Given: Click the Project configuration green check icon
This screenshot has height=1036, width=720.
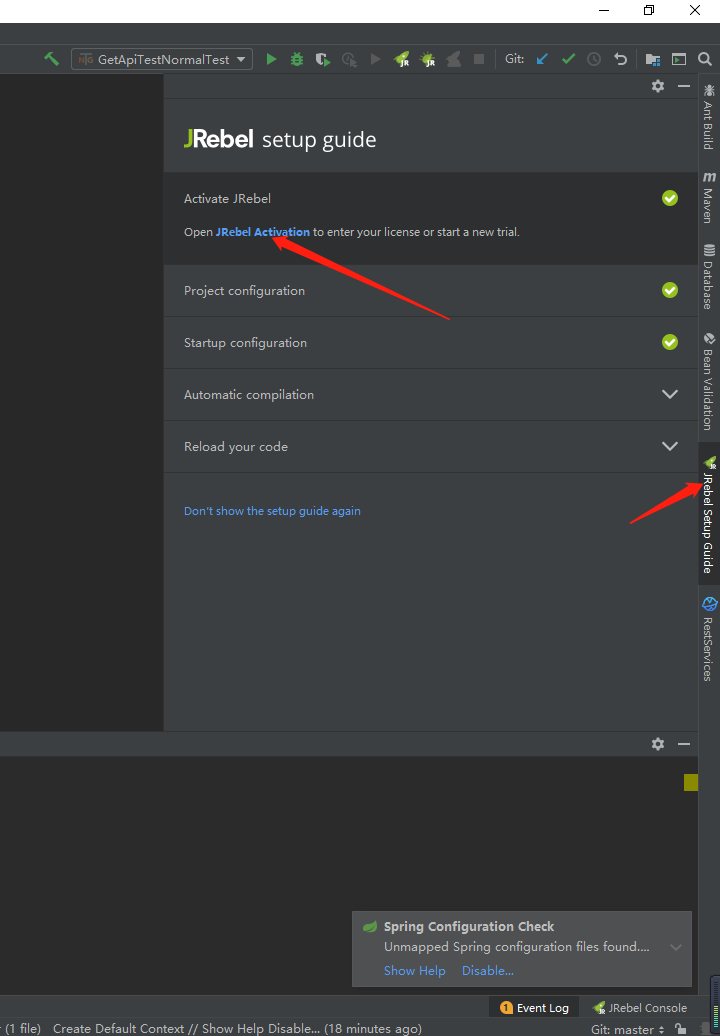Looking at the screenshot, I should pyautogui.click(x=670, y=290).
